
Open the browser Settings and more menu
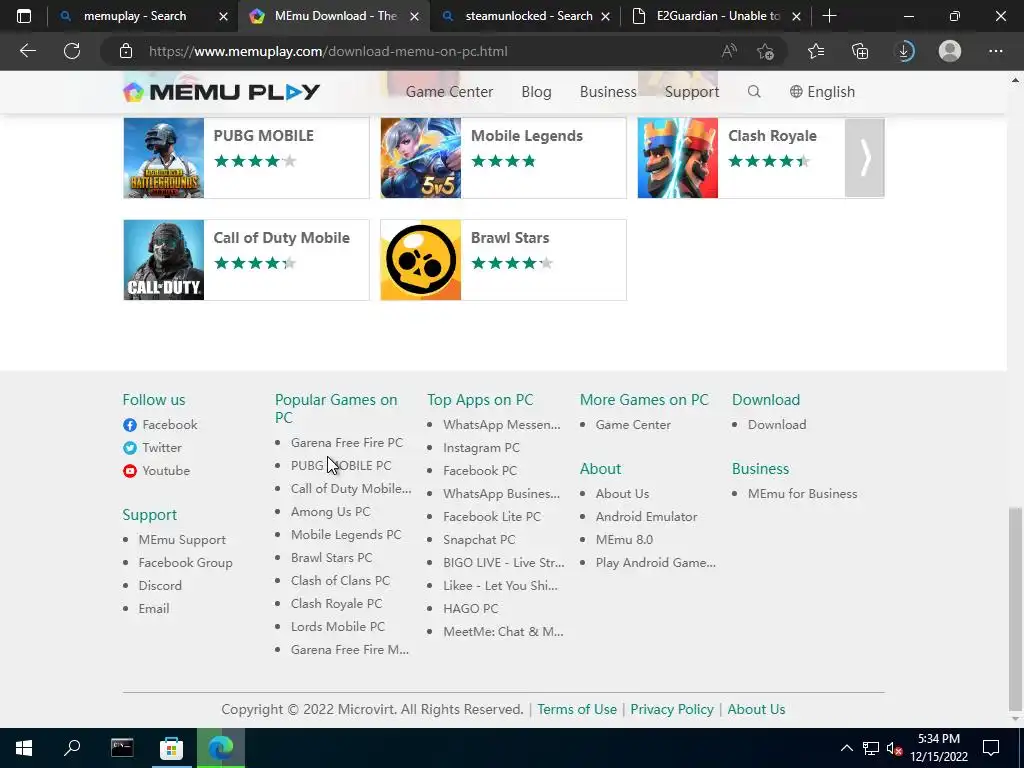click(995, 51)
